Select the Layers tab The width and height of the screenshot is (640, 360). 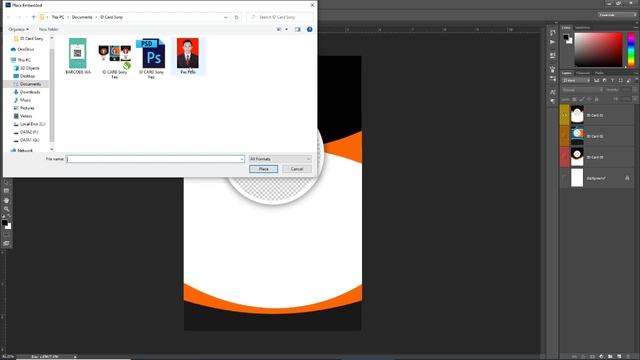coord(567,73)
